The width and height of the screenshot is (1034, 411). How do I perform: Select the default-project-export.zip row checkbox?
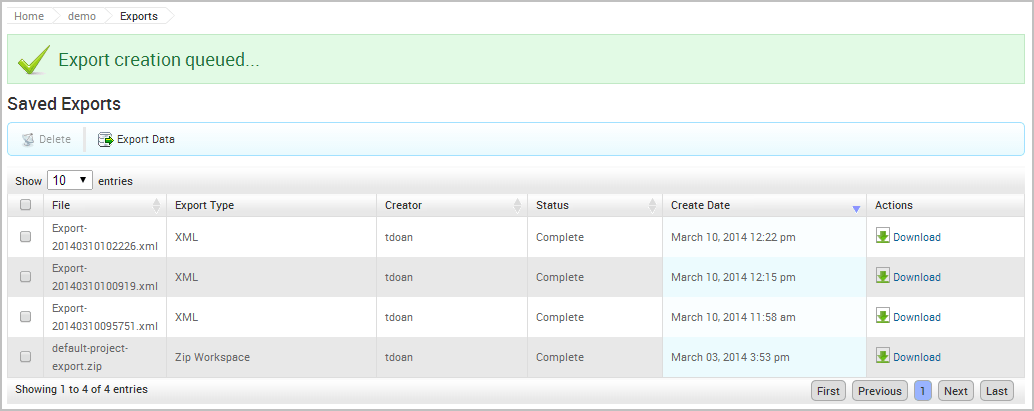click(x=26, y=357)
